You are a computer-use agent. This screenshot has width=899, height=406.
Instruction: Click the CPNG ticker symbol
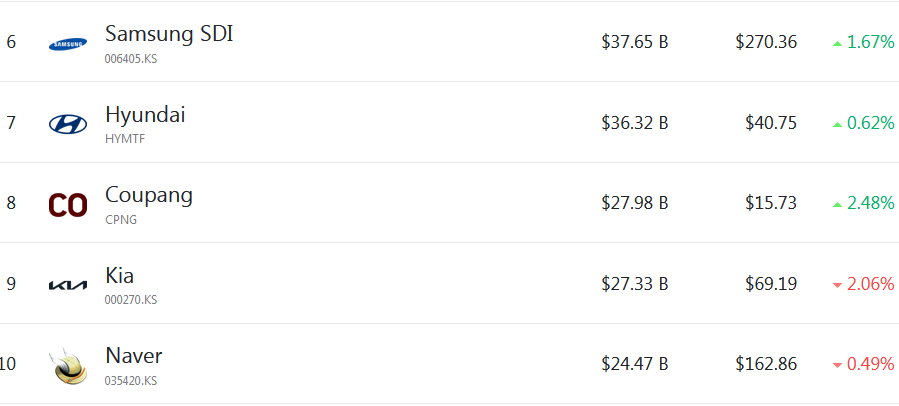121,220
